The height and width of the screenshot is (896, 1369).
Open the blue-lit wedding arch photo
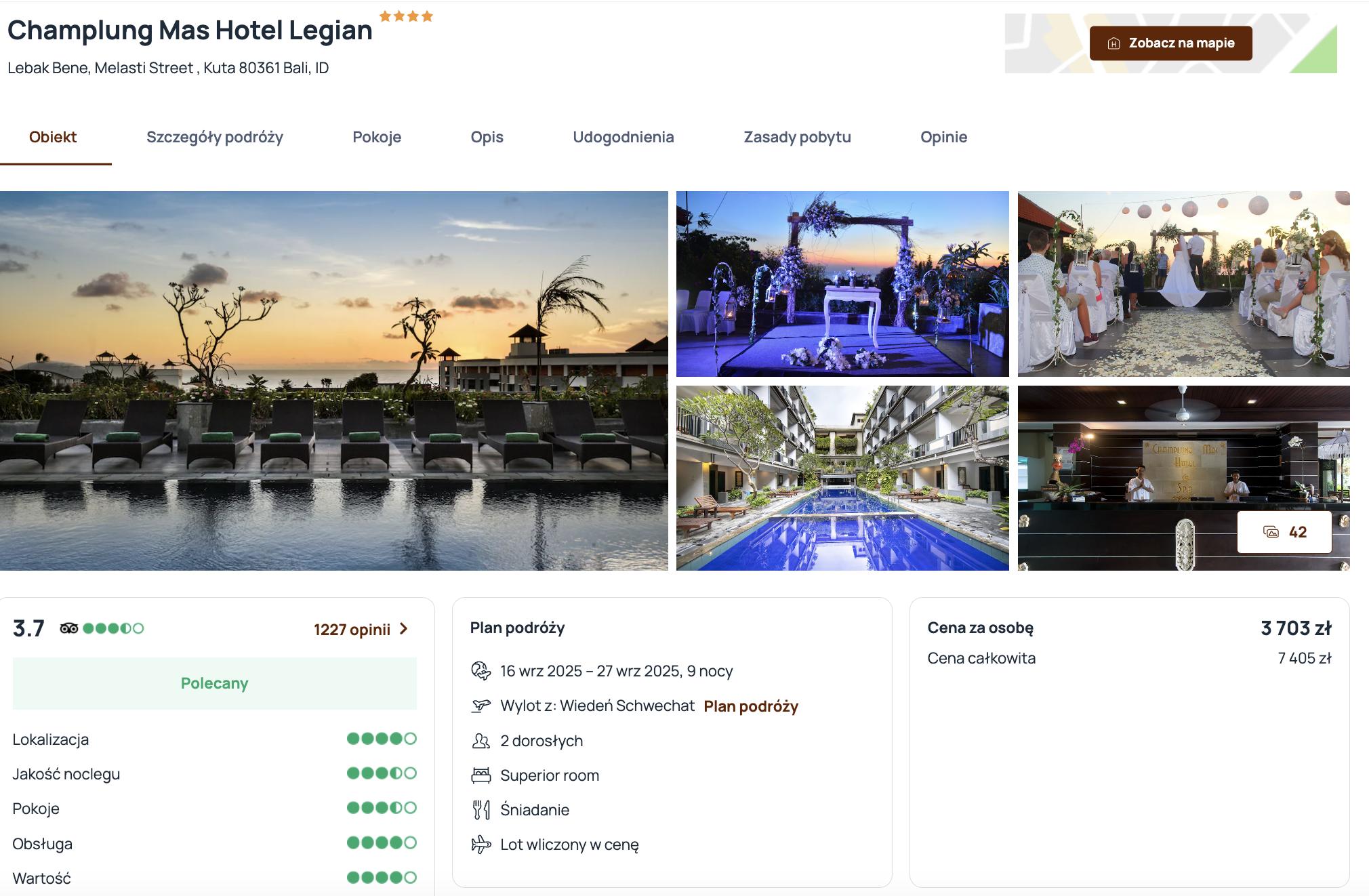click(842, 283)
